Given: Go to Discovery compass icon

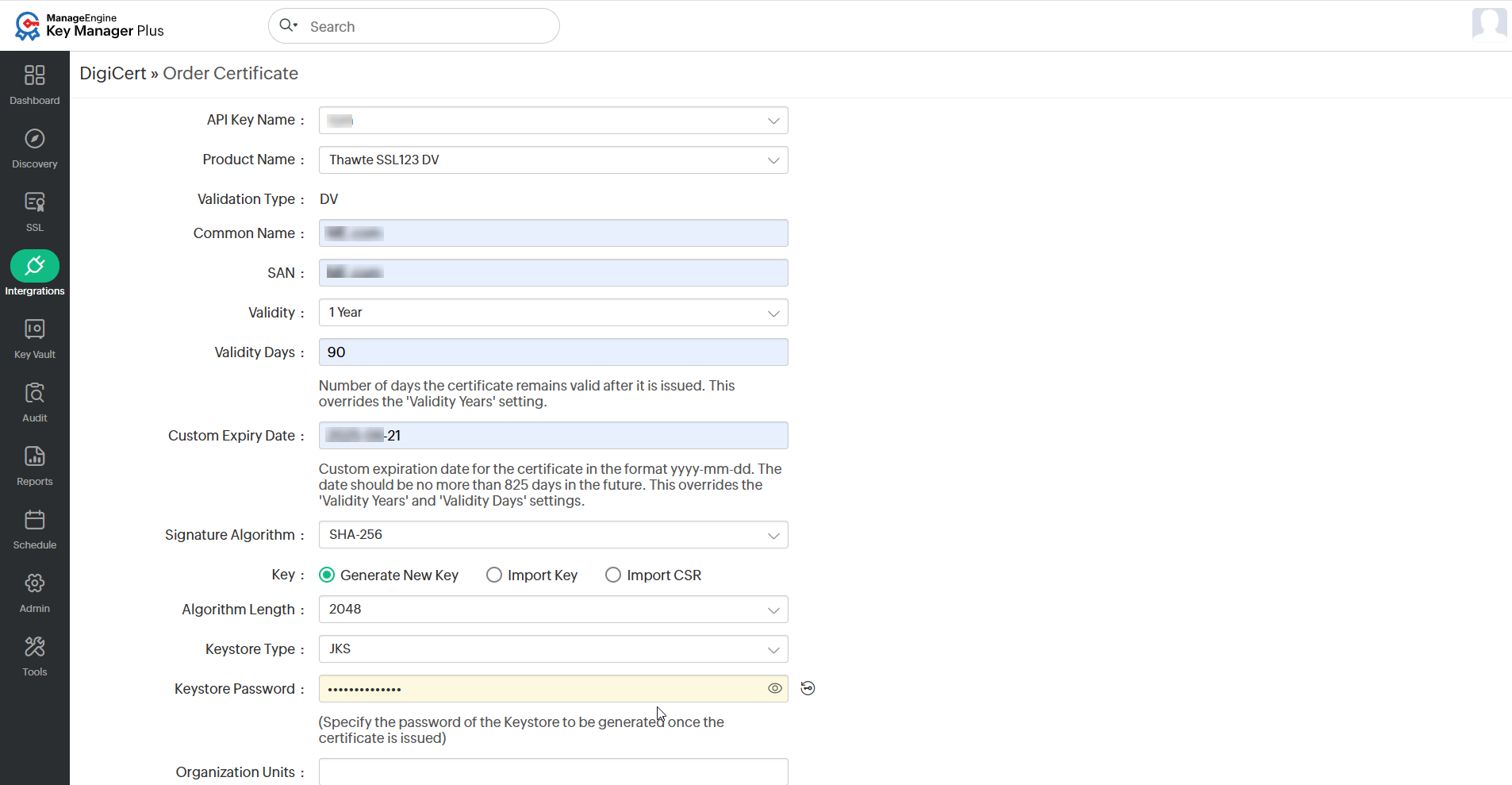Looking at the screenshot, I should [x=35, y=139].
